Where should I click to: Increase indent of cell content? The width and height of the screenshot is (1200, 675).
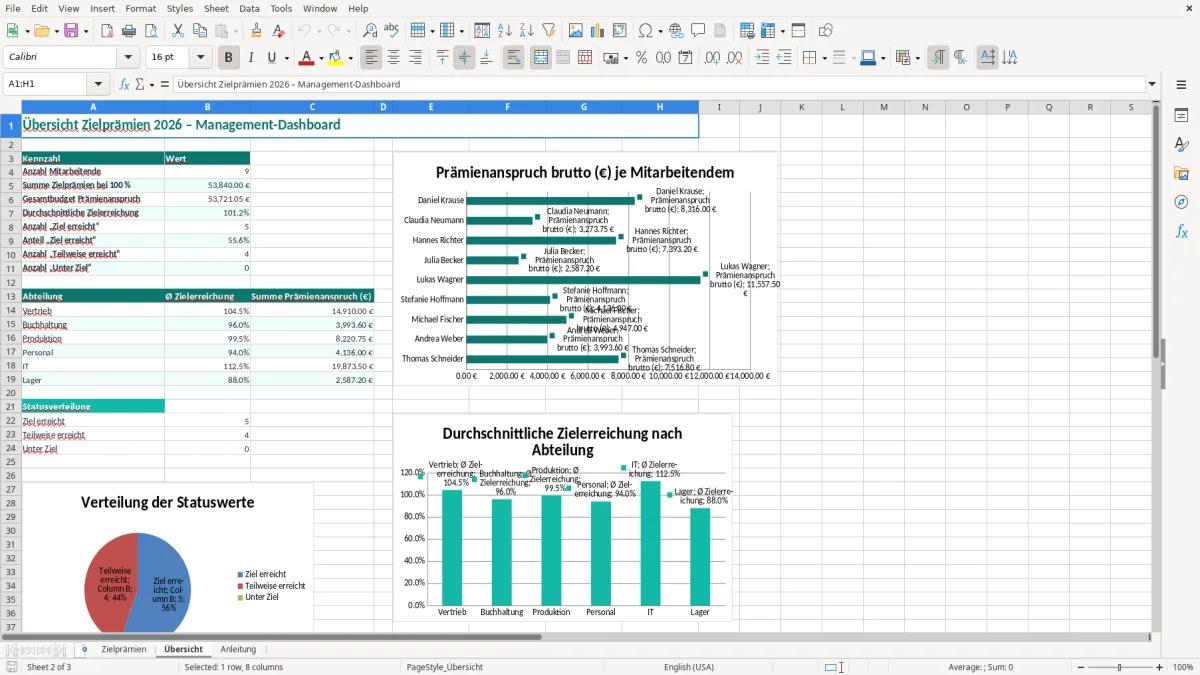coord(763,58)
